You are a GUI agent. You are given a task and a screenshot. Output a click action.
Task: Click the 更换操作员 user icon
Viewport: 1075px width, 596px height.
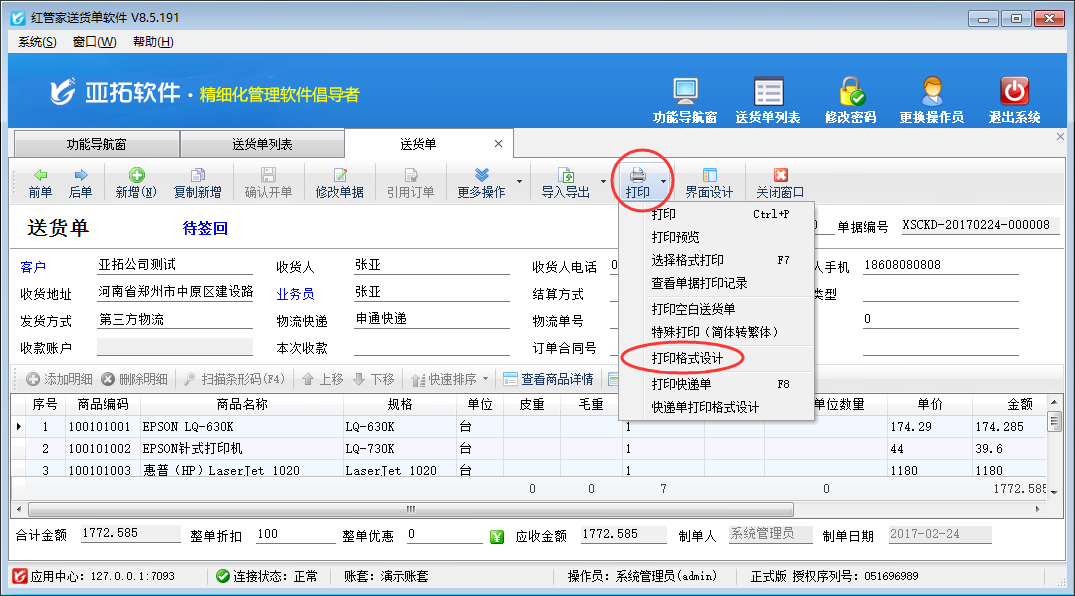pyautogui.click(x=931, y=92)
